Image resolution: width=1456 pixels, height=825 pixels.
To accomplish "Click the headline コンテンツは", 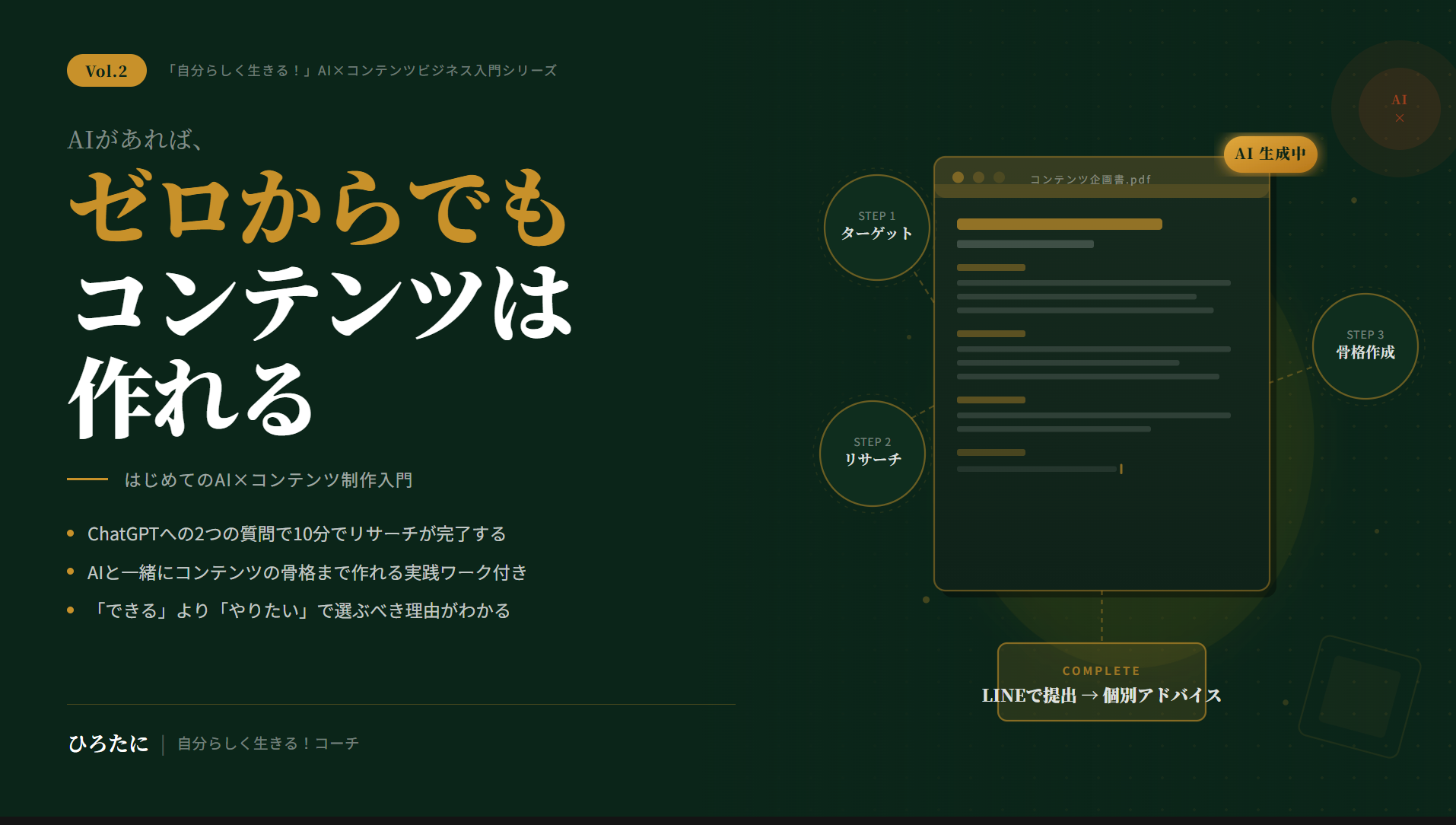I will click(323, 302).
